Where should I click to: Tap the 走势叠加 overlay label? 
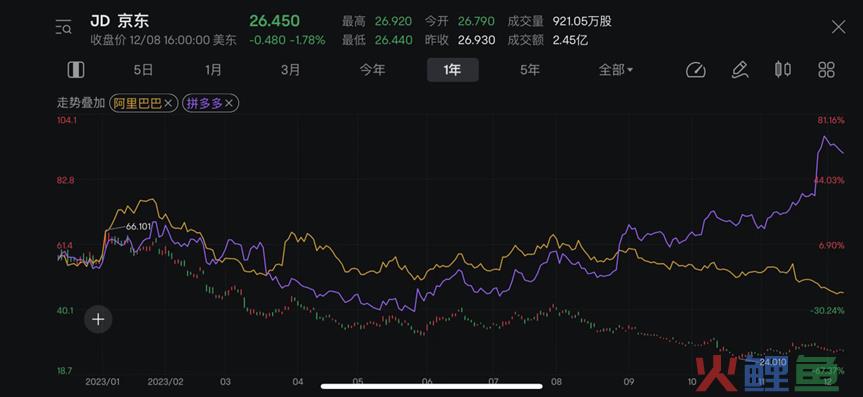point(81,103)
